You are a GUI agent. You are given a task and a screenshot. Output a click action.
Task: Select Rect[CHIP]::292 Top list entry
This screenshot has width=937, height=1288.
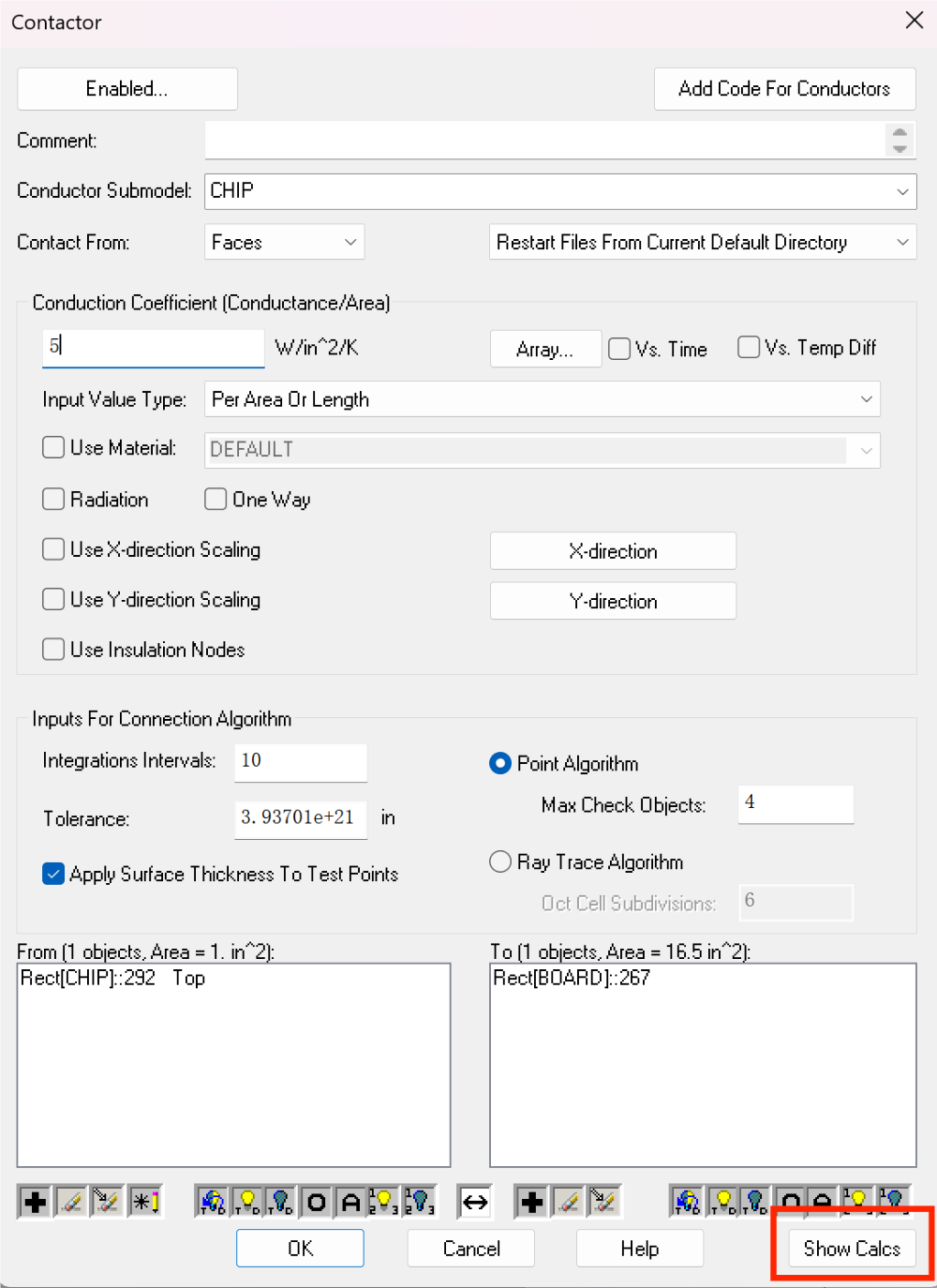(112, 978)
